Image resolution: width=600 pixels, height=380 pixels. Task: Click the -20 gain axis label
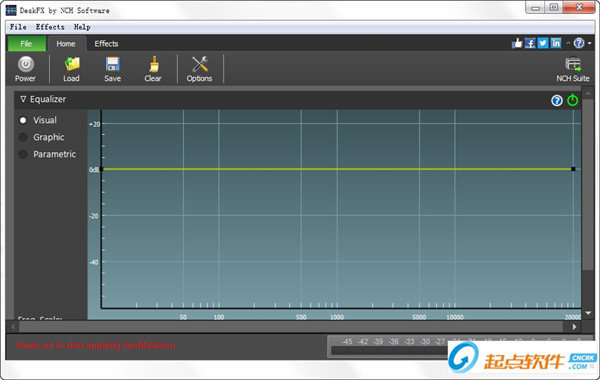pyautogui.click(x=94, y=216)
